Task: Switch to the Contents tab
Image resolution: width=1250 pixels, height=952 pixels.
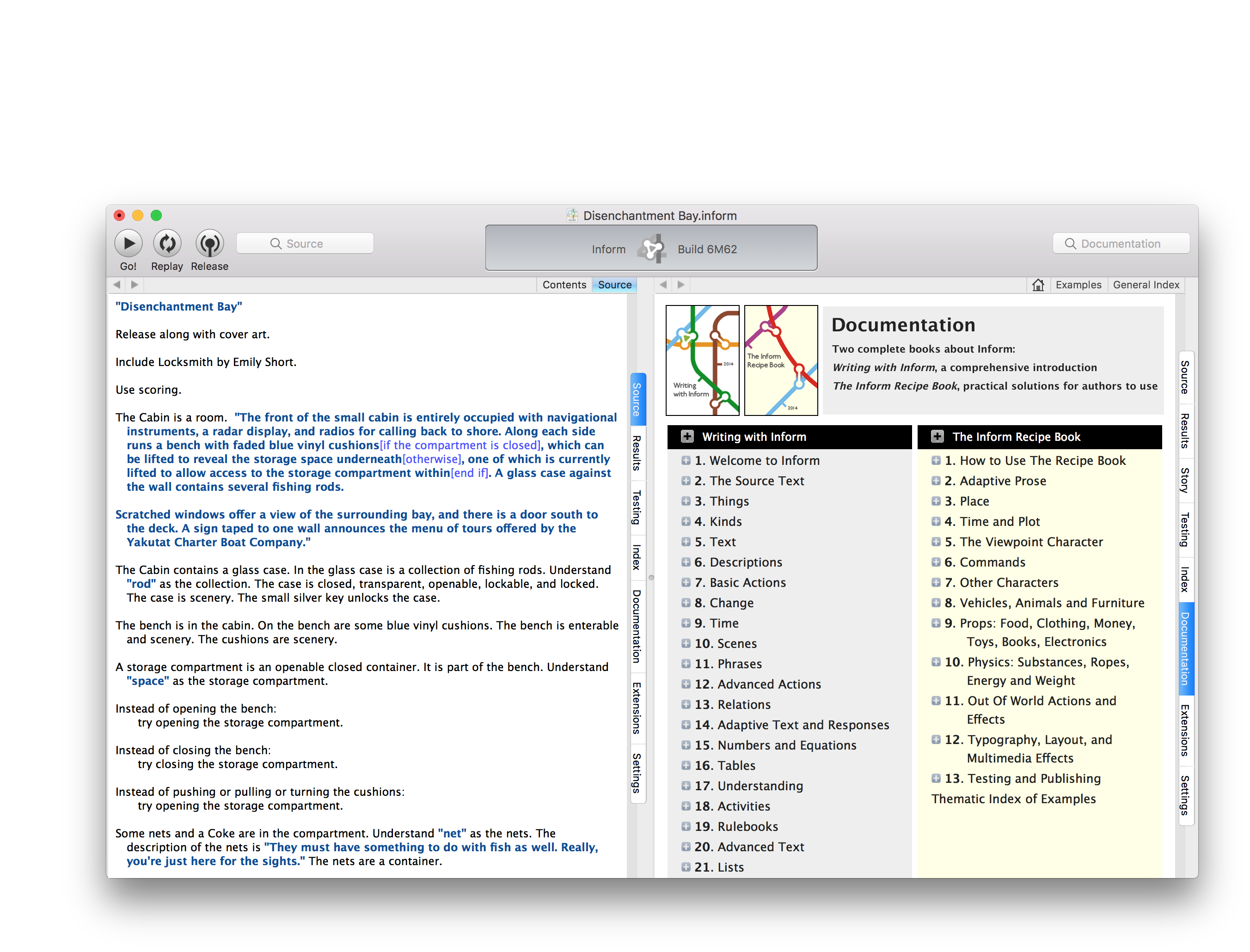Action: 564,285
